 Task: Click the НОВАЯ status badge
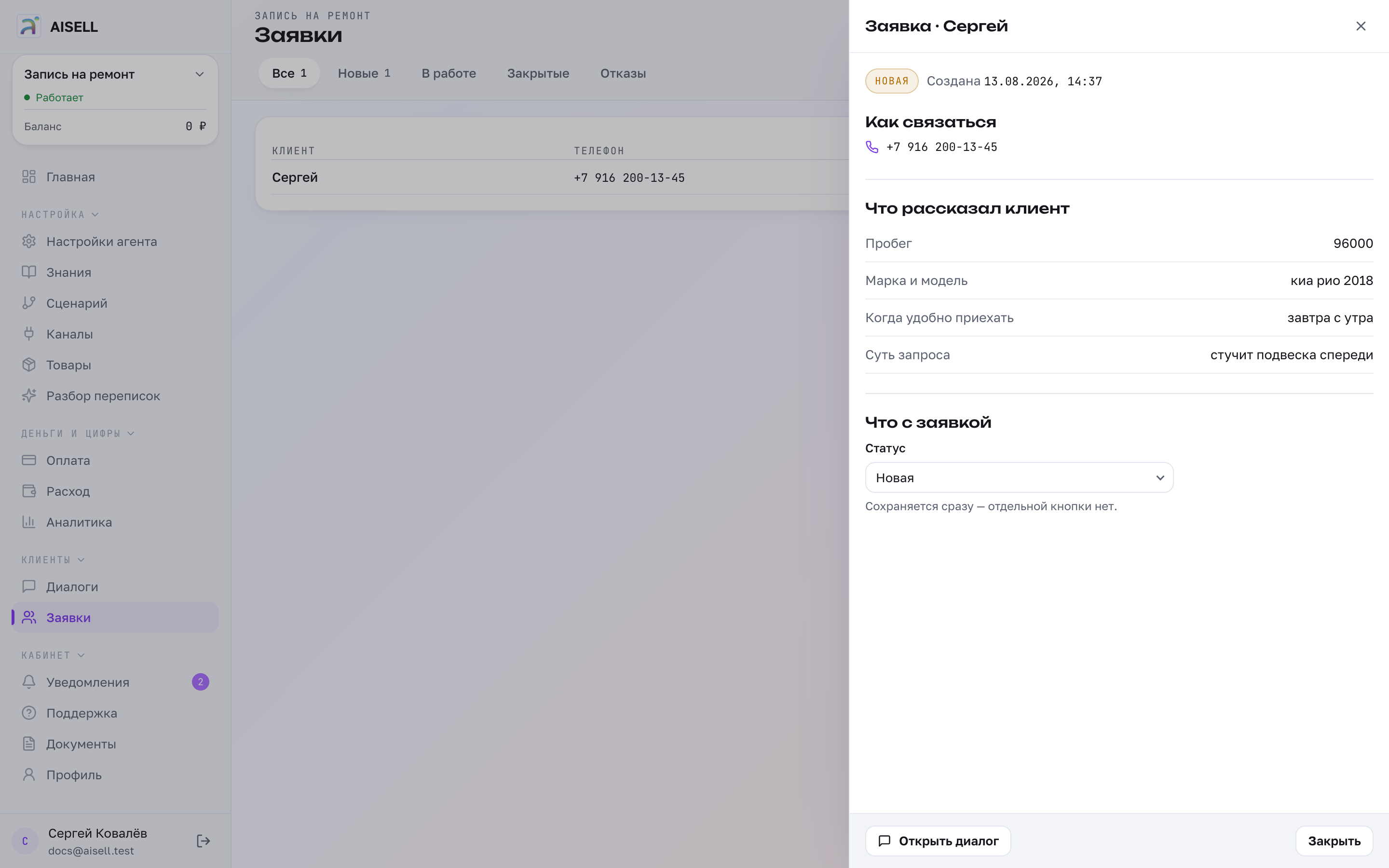click(891, 81)
